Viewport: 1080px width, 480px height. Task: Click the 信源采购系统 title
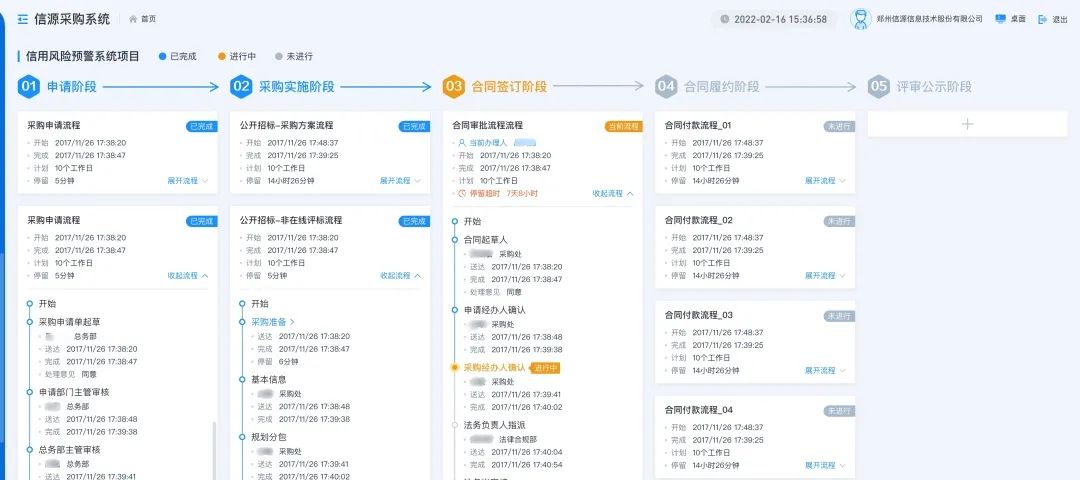point(72,19)
